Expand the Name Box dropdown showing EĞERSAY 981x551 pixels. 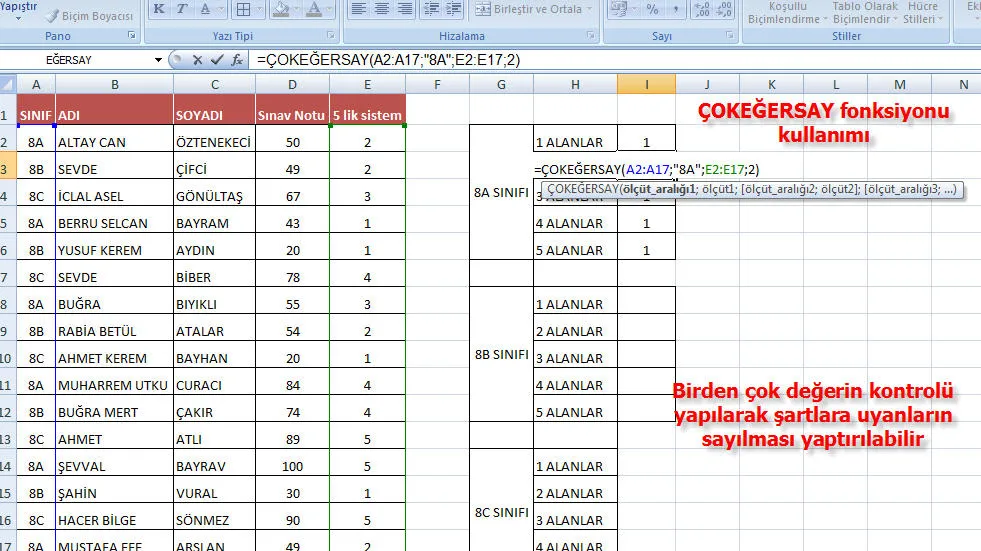(158, 60)
